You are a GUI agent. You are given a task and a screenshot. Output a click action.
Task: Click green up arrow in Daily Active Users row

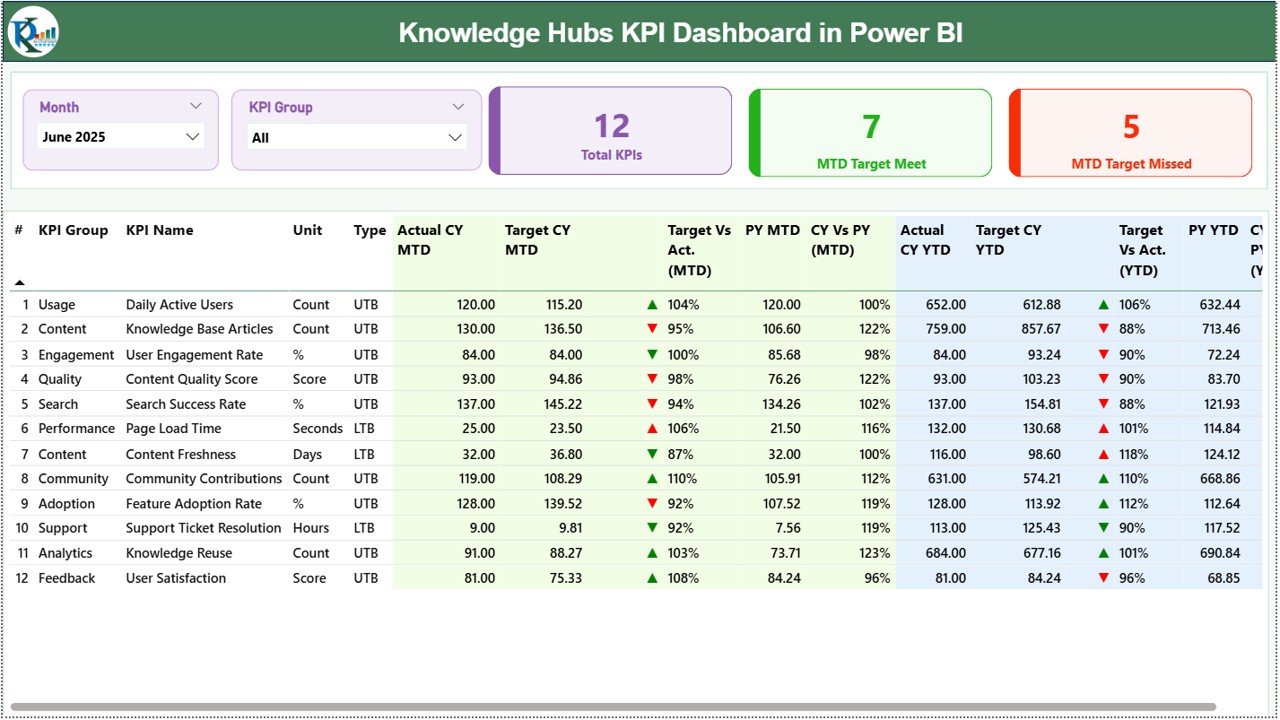point(652,305)
